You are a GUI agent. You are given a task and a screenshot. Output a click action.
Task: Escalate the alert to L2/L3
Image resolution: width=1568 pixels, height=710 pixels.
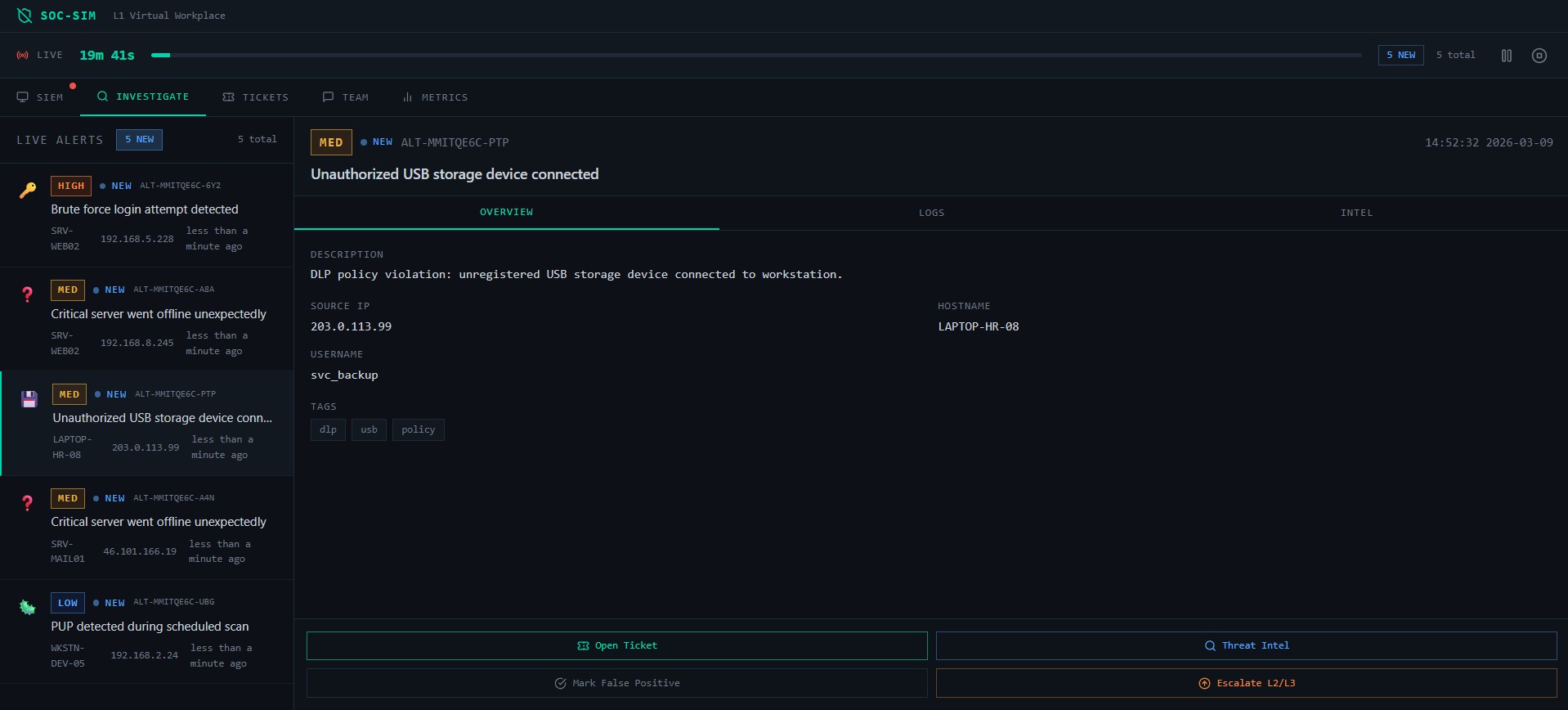tap(1246, 683)
